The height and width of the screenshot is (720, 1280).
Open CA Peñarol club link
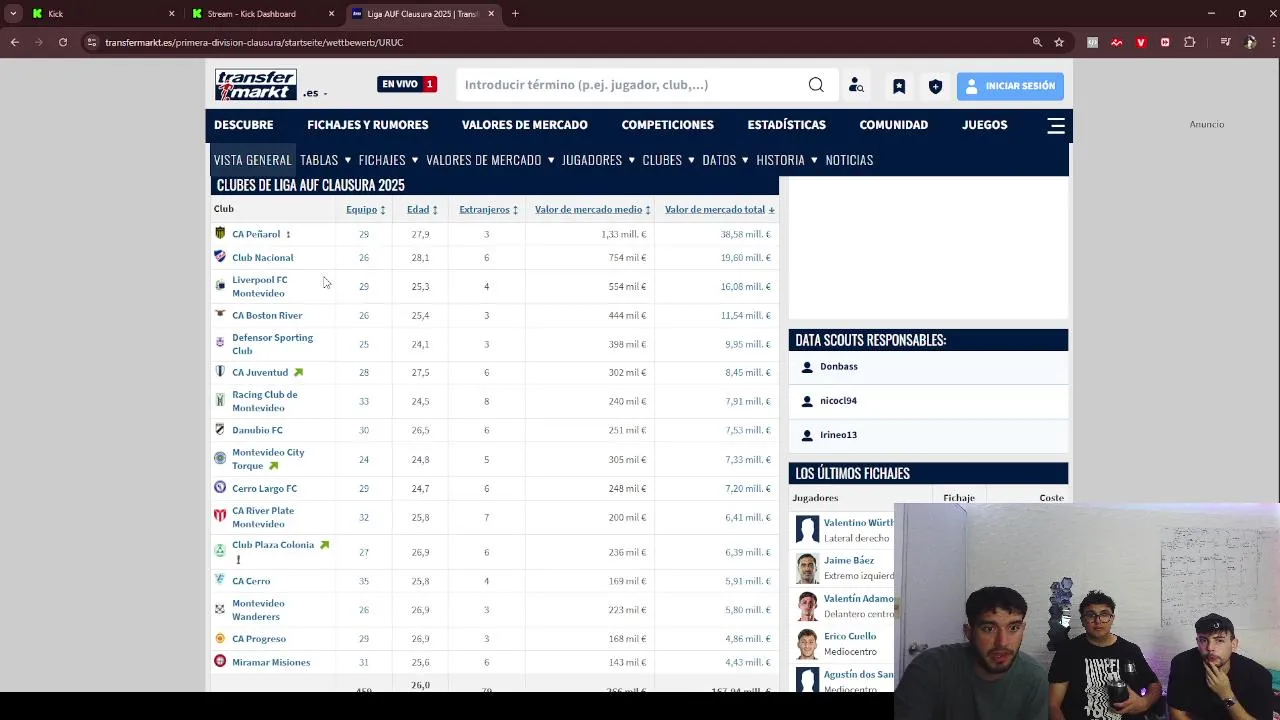tap(256, 234)
